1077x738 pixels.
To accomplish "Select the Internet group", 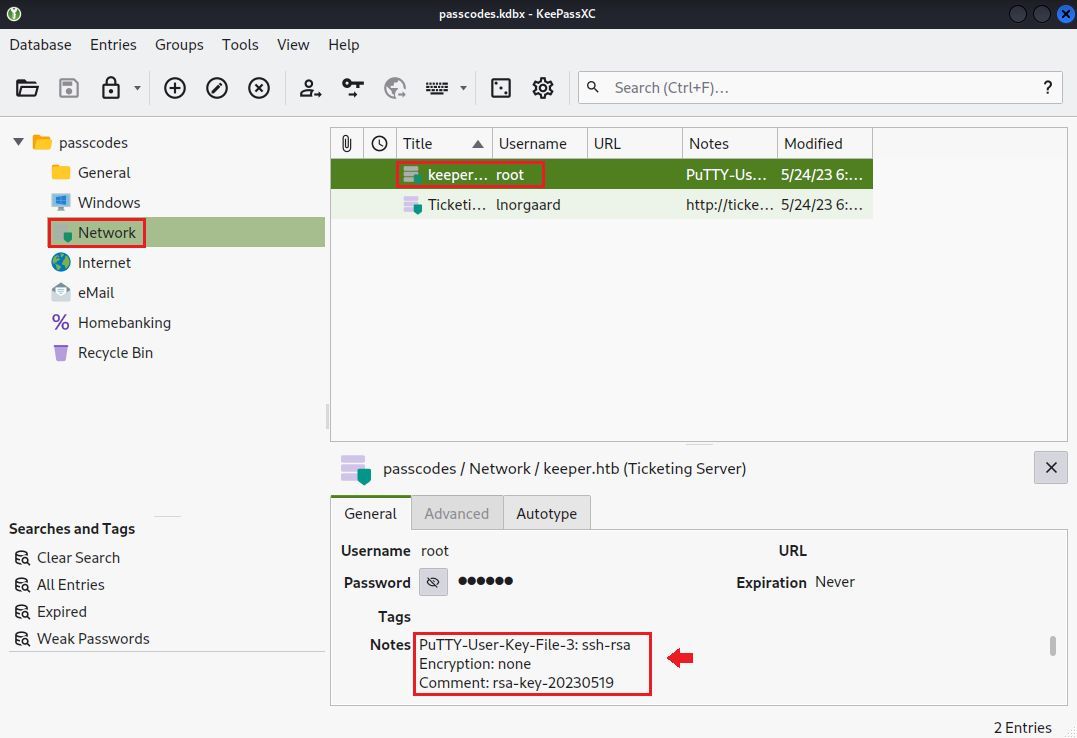I will pyautogui.click(x=104, y=262).
